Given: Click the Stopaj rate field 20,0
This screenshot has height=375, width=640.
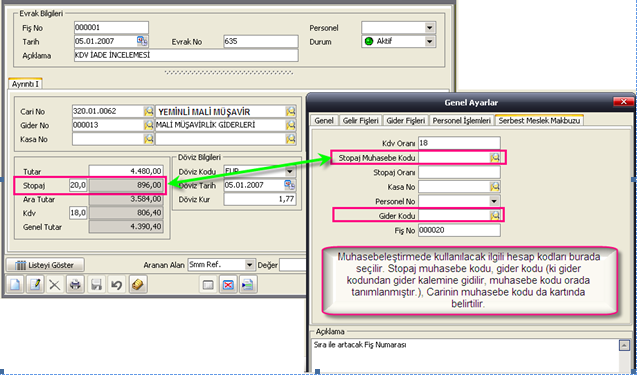Looking at the screenshot, I should point(78,185).
